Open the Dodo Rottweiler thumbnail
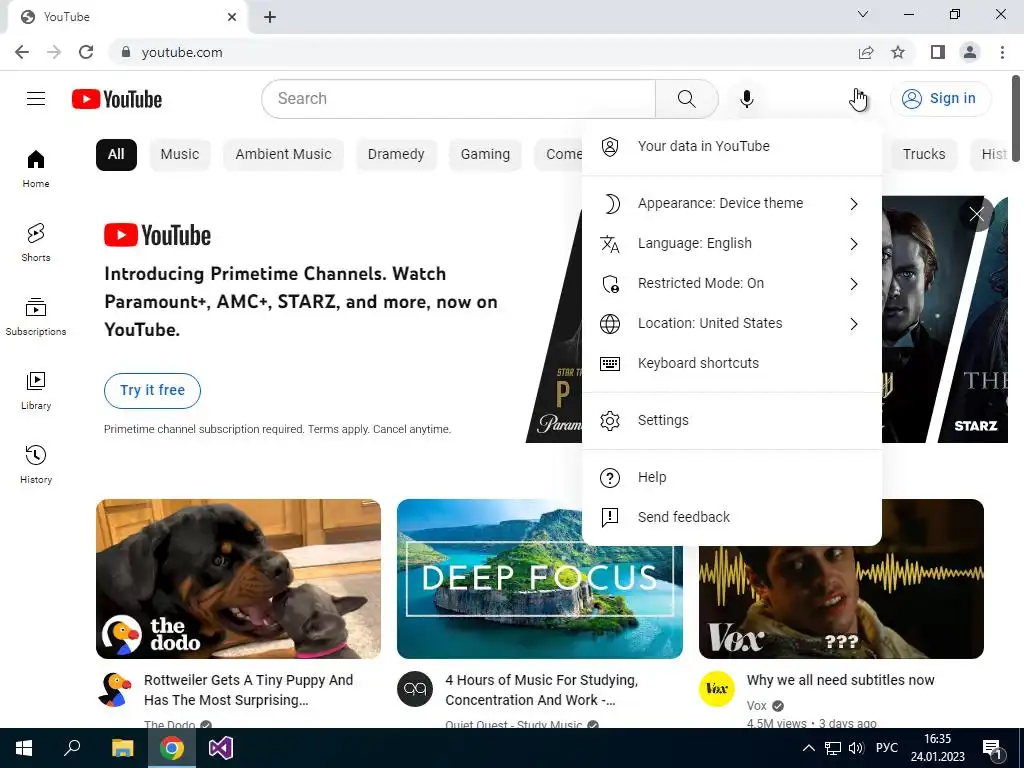Image resolution: width=1024 pixels, height=768 pixels. [x=238, y=579]
